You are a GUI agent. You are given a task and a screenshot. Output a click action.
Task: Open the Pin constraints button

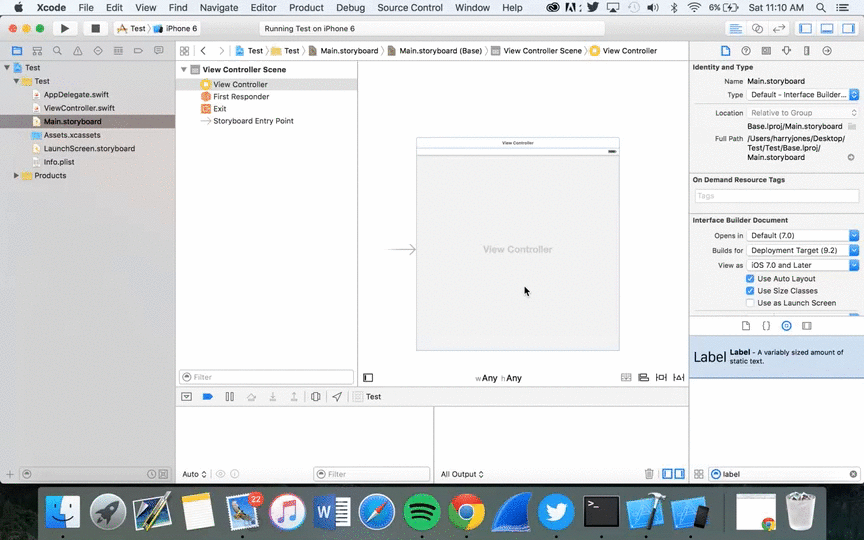coord(661,377)
